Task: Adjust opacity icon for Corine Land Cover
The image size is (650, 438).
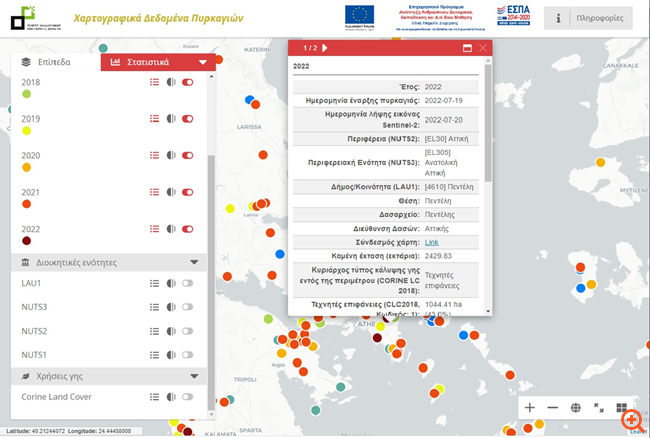Action: click(171, 397)
